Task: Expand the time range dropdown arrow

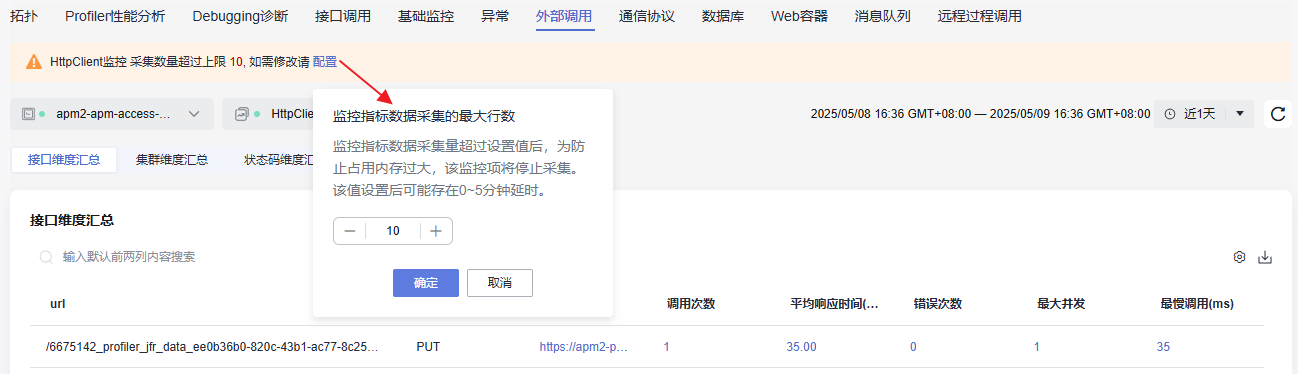Action: [x=1240, y=113]
